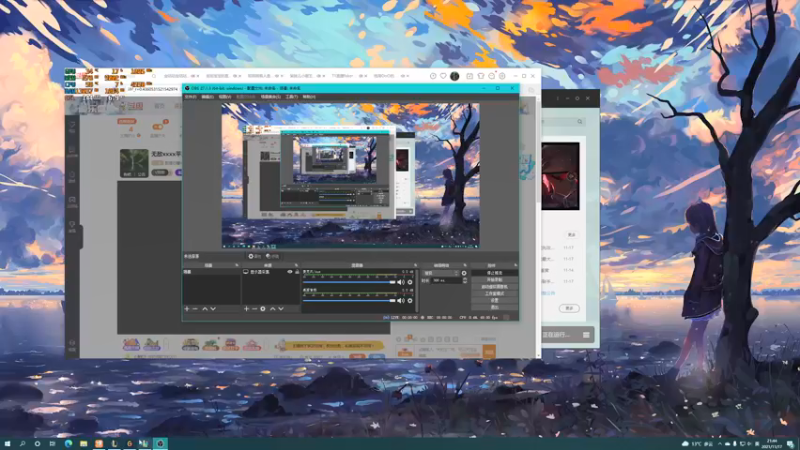The height and width of the screenshot is (450, 800).
Task: Select the display capture source row
Action: (271, 272)
